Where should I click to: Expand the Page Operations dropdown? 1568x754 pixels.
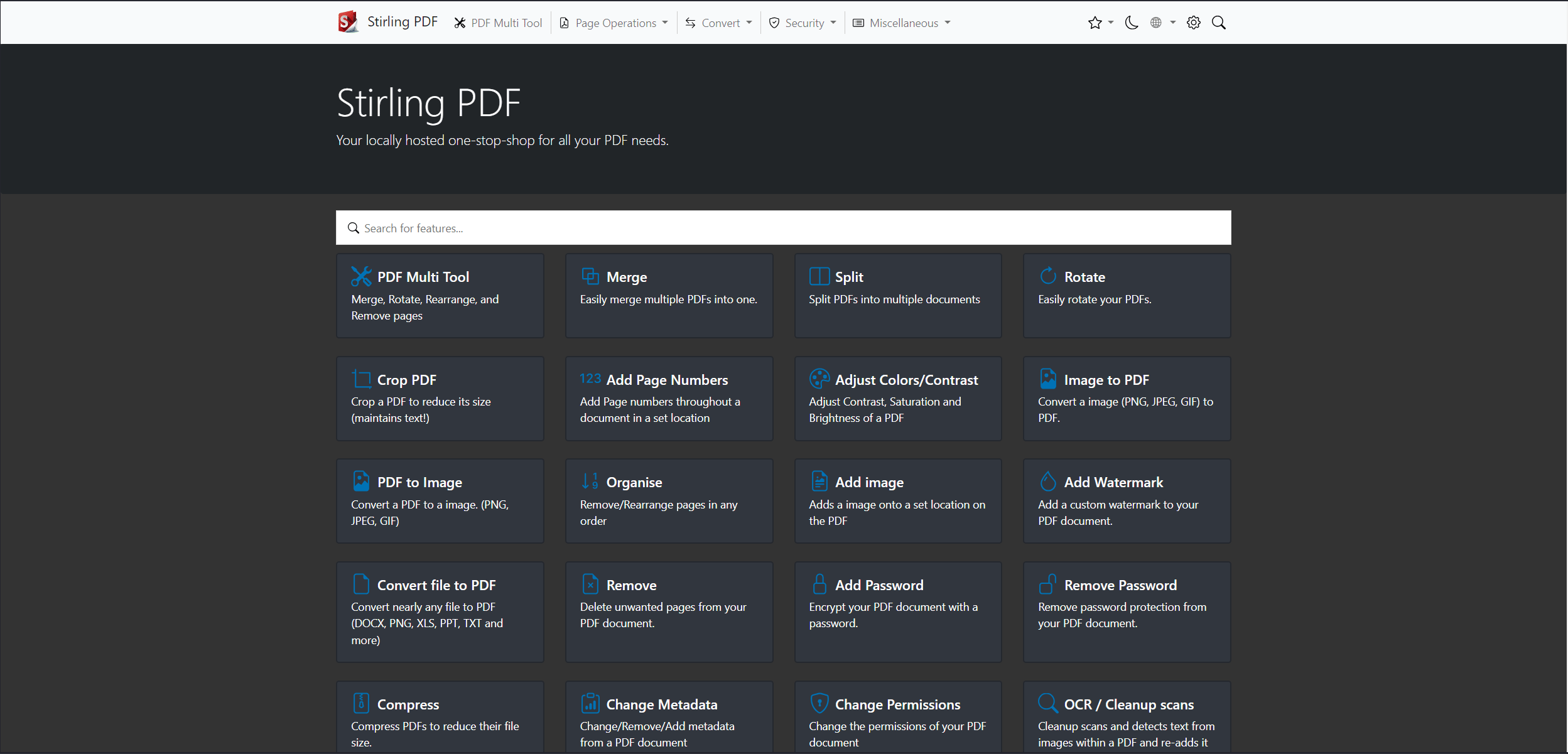pos(614,23)
